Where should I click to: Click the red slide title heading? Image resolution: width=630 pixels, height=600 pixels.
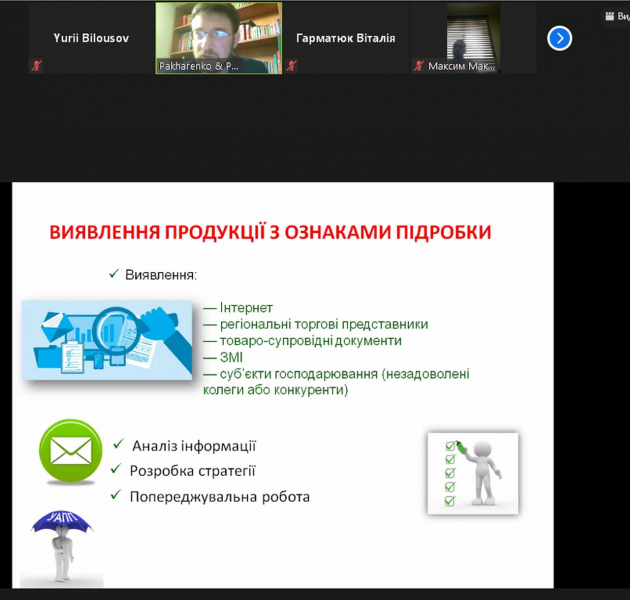tap(270, 232)
